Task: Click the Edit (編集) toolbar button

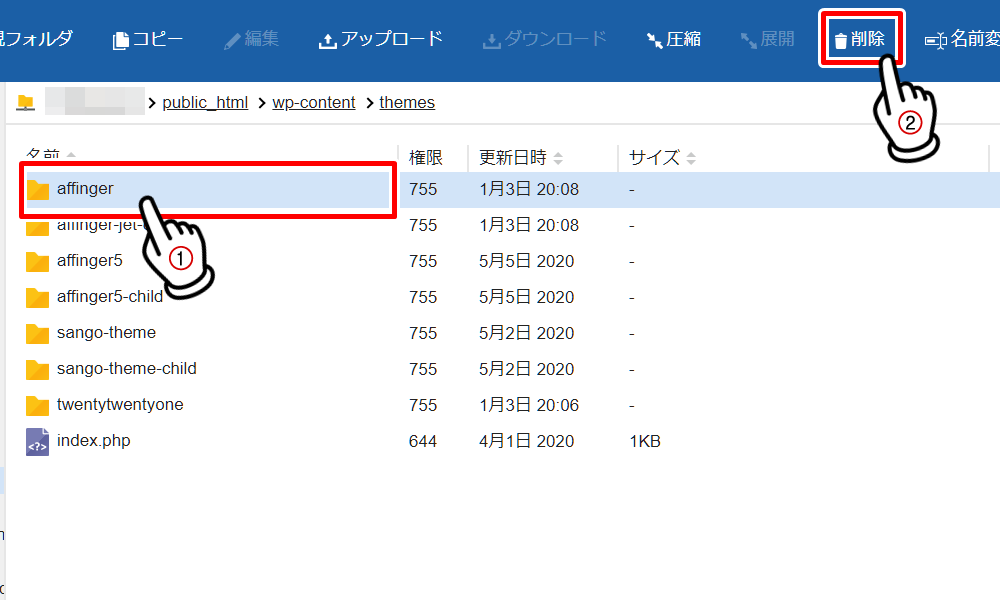Action: 251,40
